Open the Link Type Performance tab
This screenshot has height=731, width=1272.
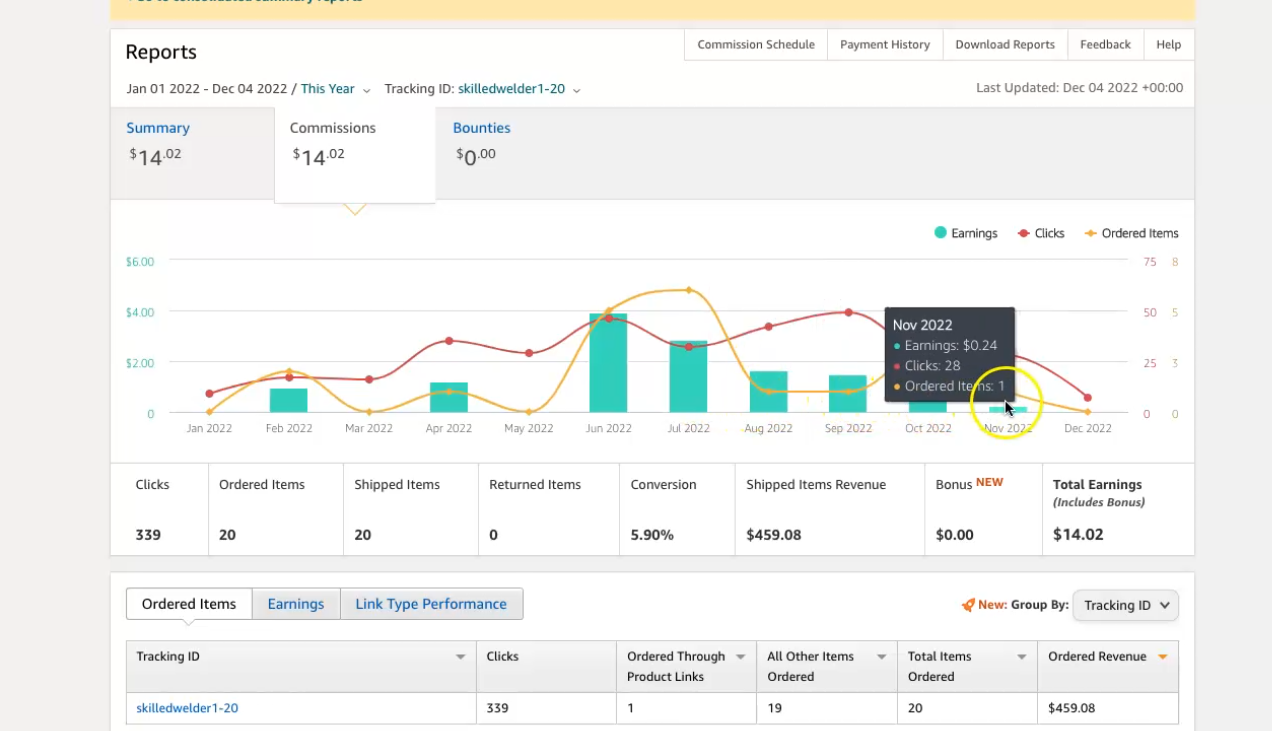coord(431,604)
